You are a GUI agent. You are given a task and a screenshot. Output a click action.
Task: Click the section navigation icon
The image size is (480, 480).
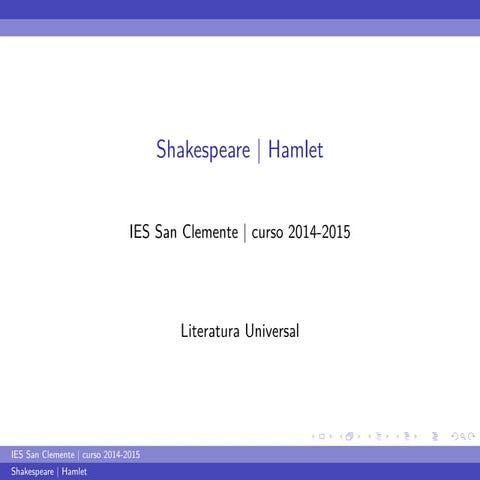coord(407,436)
